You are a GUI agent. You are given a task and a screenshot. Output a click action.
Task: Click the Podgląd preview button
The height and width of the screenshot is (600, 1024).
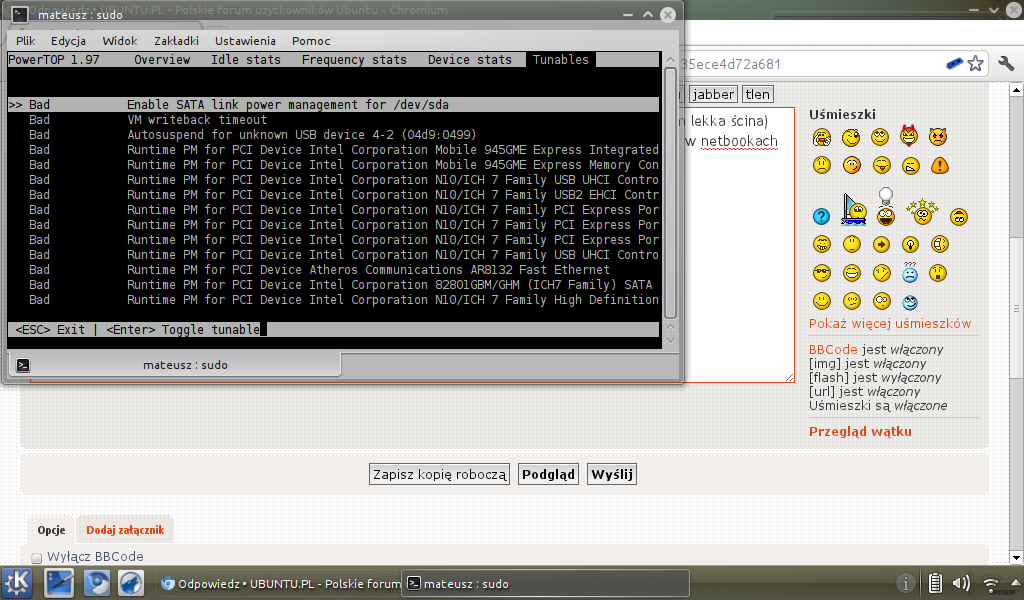coord(549,474)
